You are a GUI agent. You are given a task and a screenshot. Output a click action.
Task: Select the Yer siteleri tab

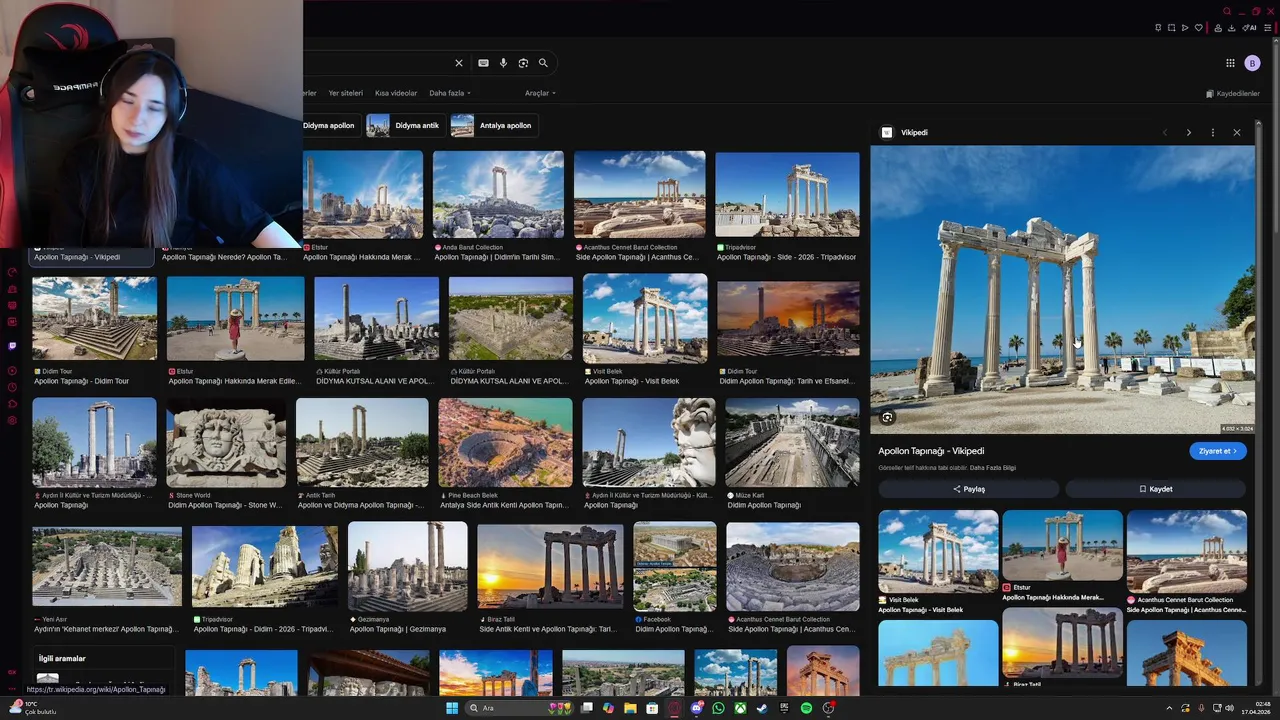click(x=346, y=93)
